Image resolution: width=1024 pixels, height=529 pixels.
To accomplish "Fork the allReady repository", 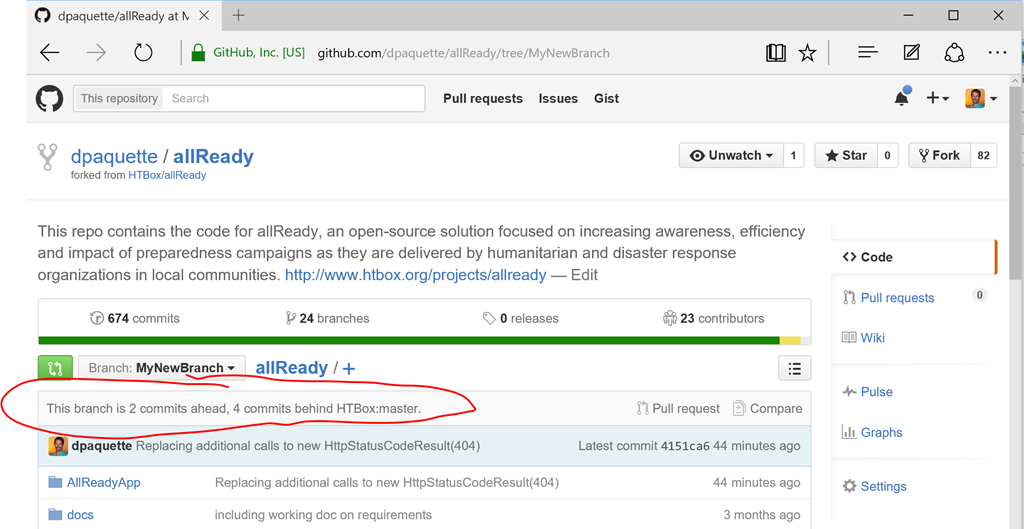I will [940, 155].
